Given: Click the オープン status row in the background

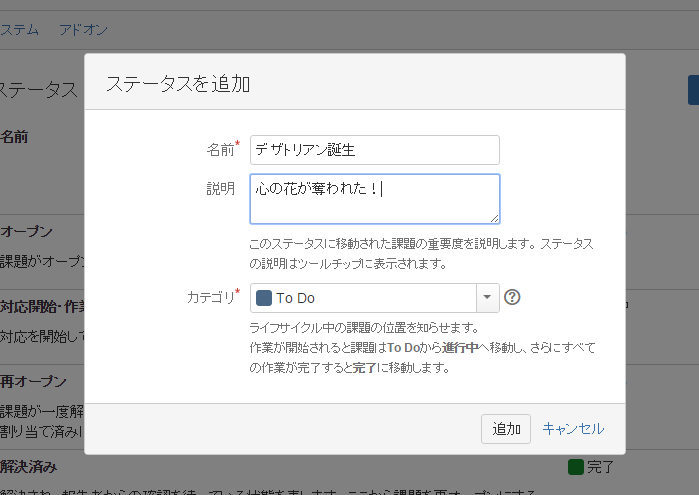Looking at the screenshot, I should [26, 231].
